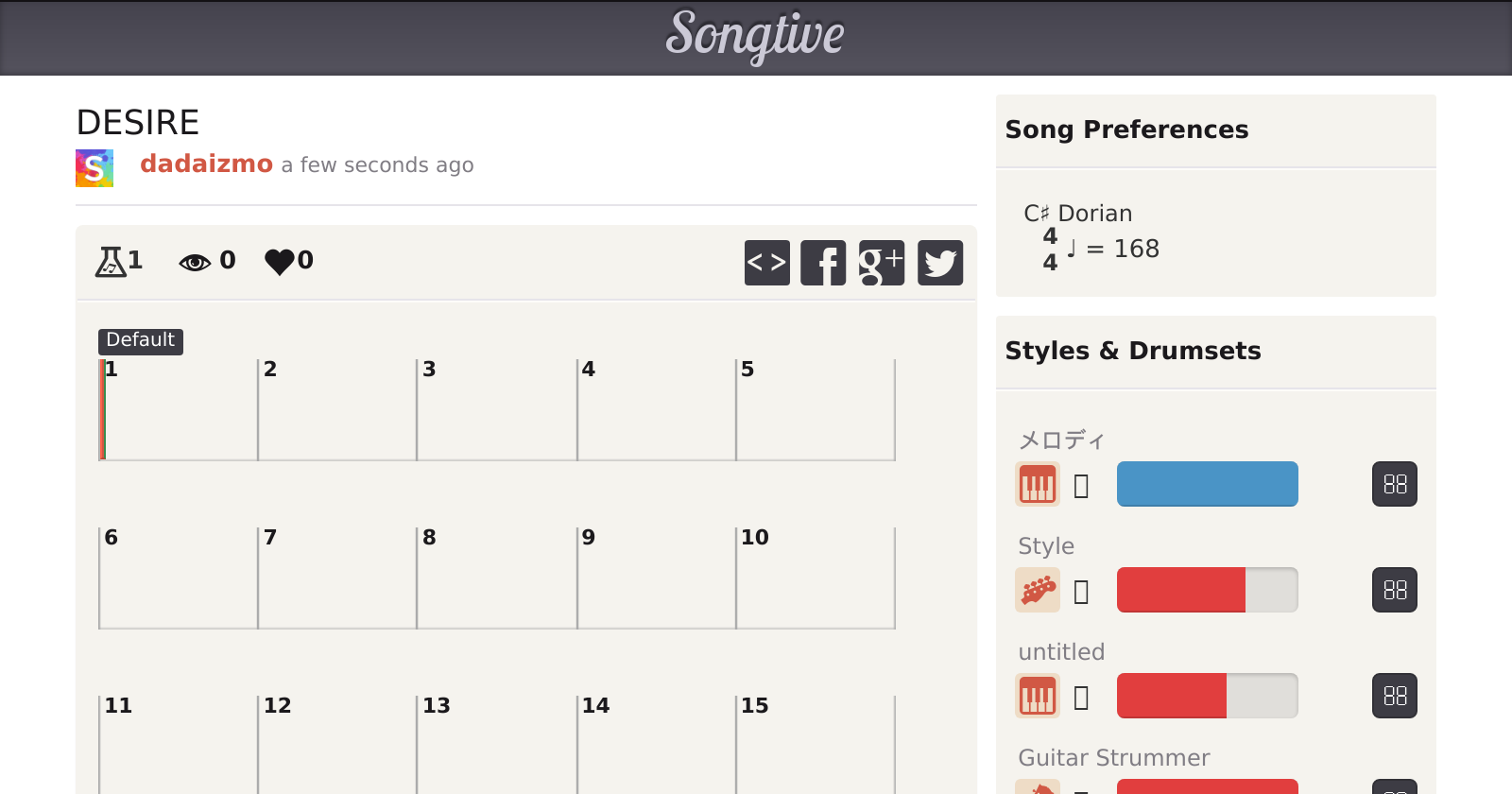The width and height of the screenshot is (1512, 794).
Task: Open the grid button for メロディ track
Action: click(1394, 485)
